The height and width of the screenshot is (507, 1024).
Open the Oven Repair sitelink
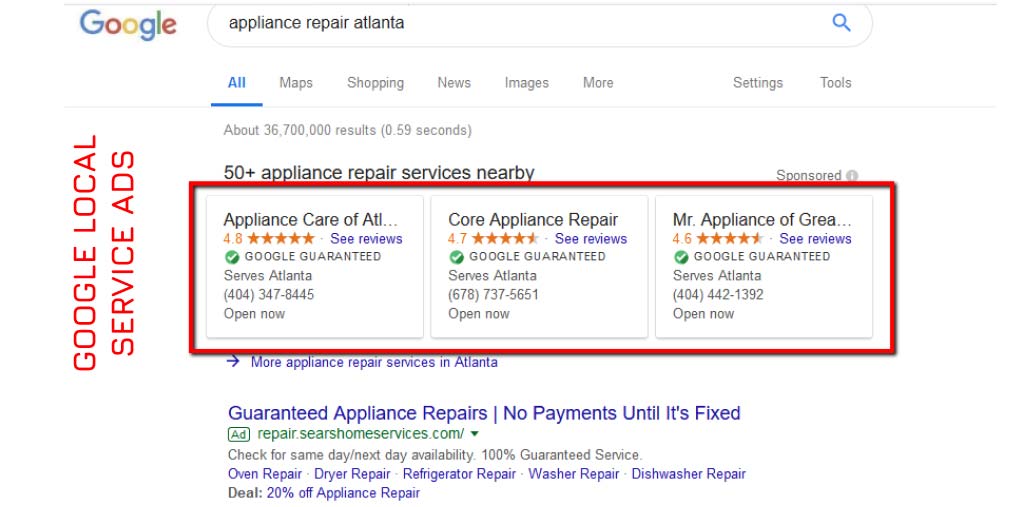(265, 474)
